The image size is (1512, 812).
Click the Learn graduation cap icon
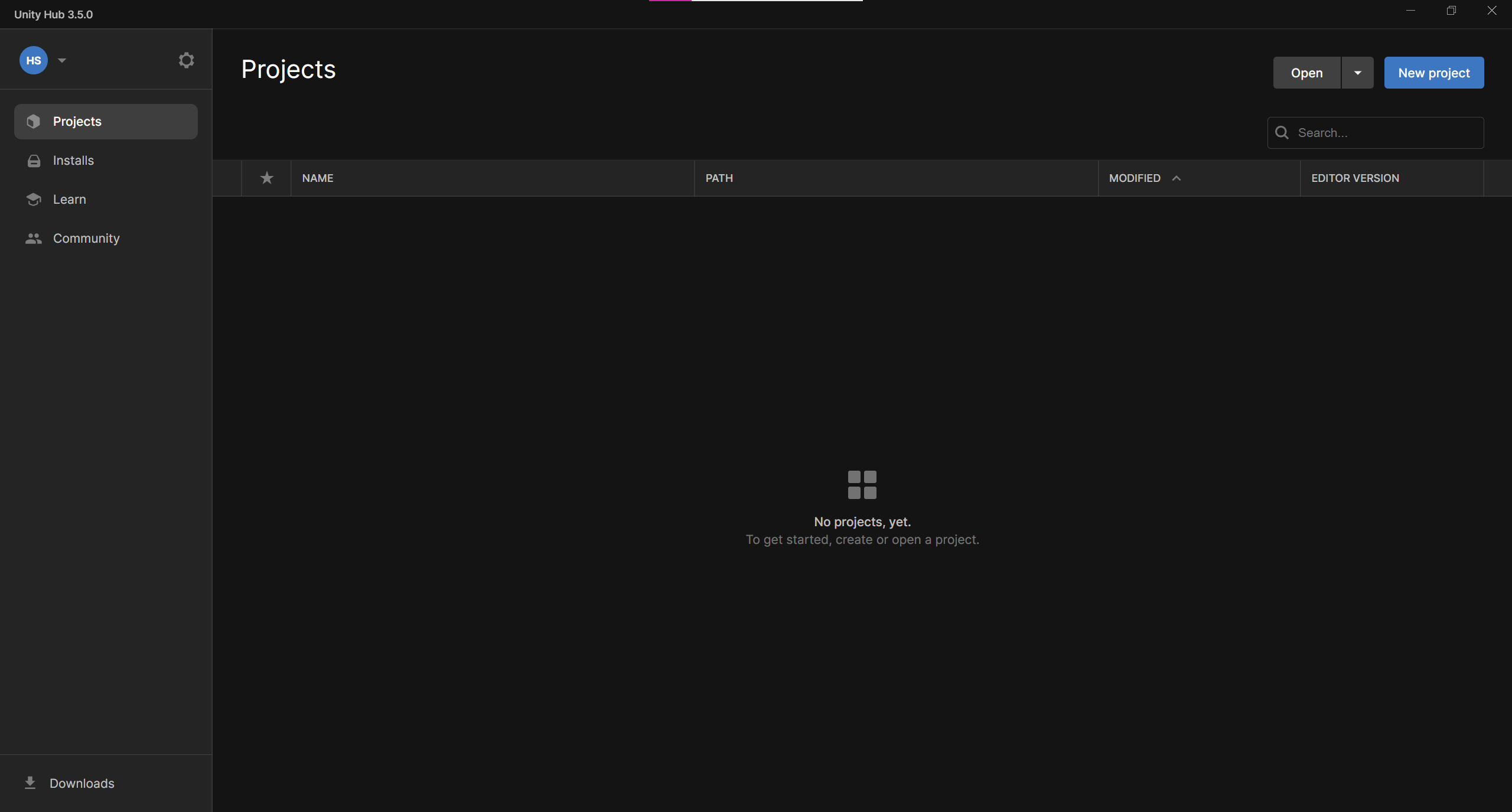(x=34, y=200)
